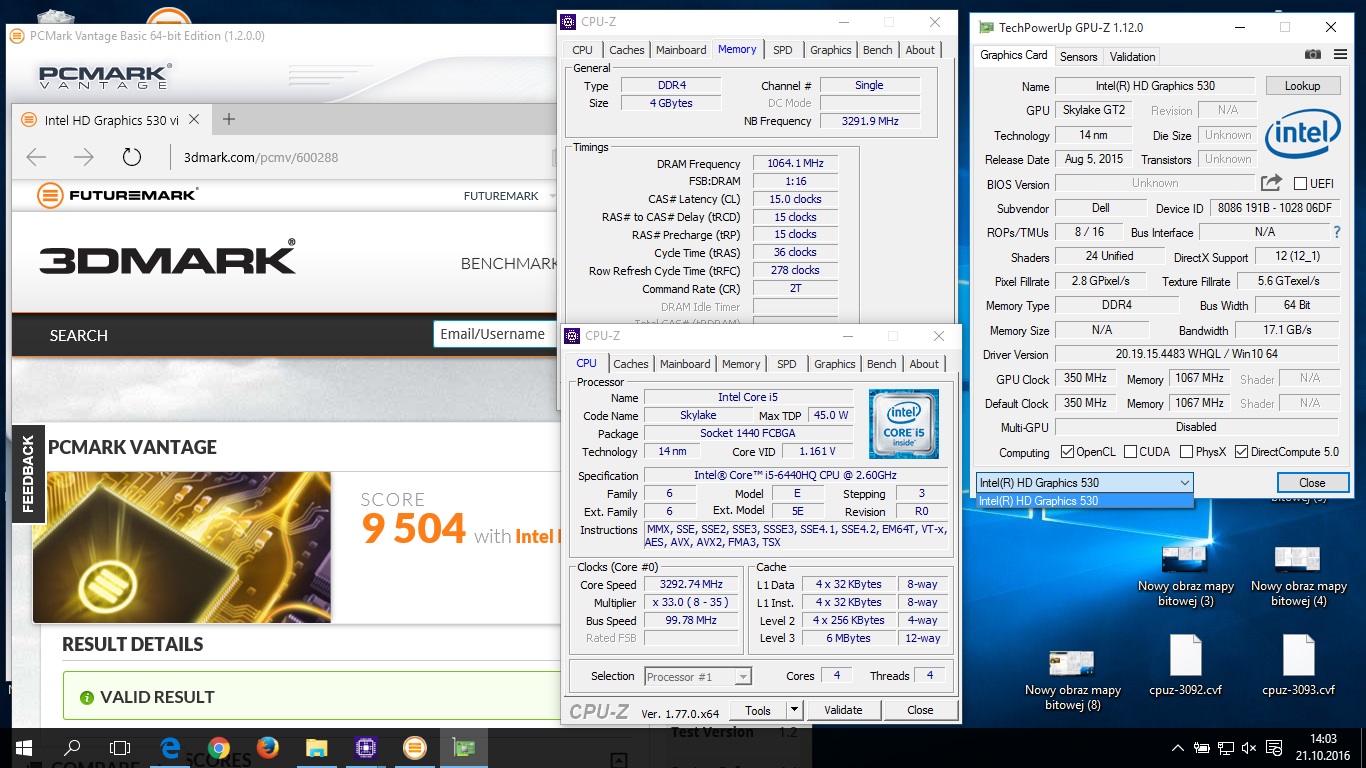Switch to CPU-Z taskbar icon

tap(365, 747)
